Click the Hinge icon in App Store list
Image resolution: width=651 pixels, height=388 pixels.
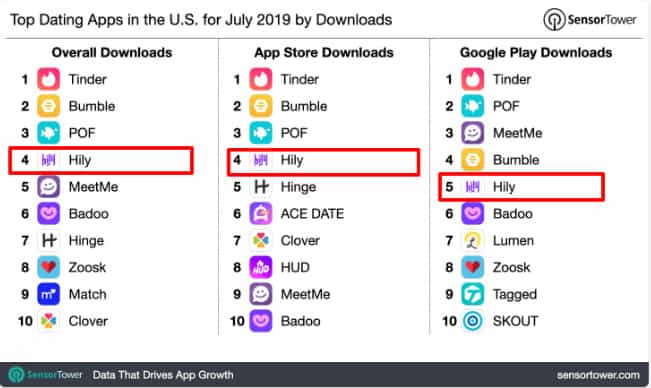tap(261, 187)
